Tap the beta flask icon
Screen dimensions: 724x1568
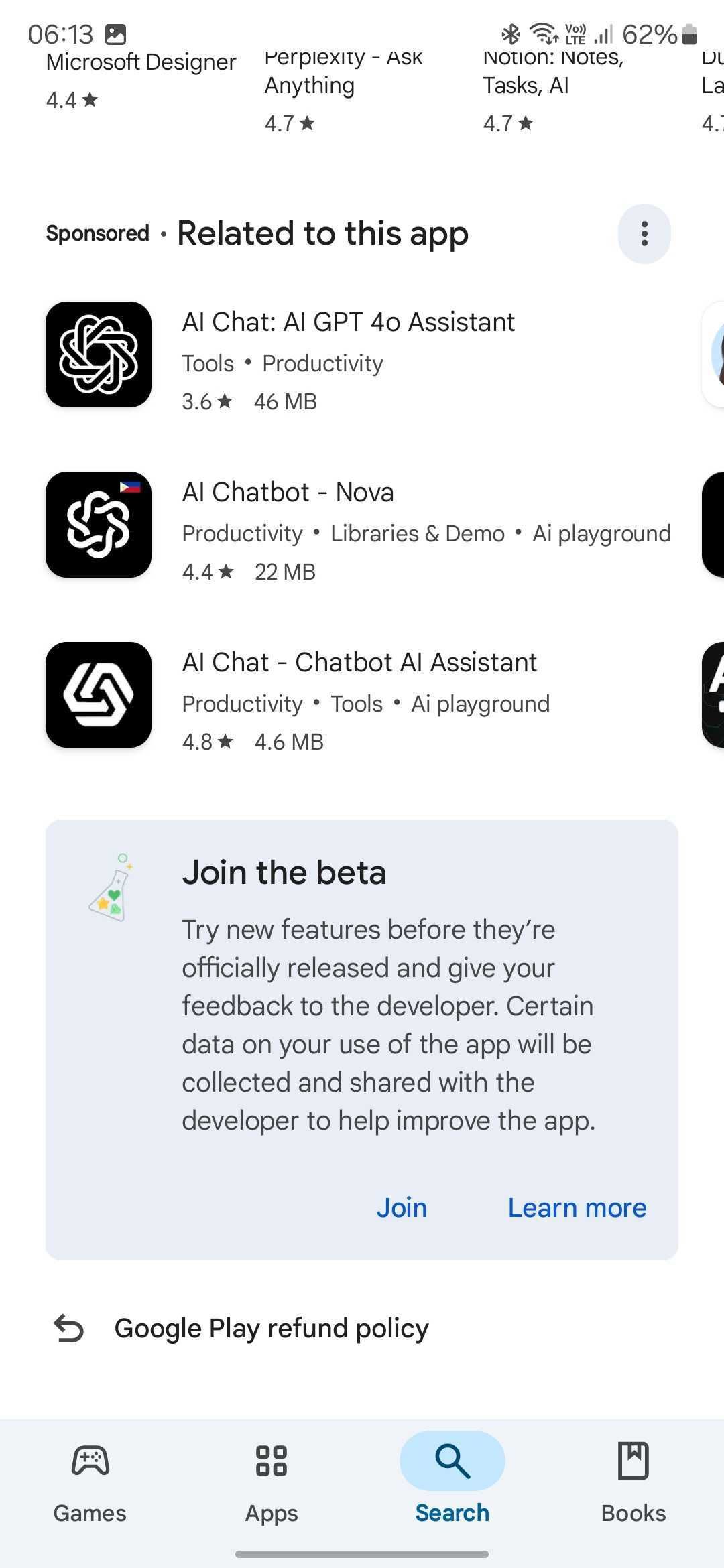111,887
